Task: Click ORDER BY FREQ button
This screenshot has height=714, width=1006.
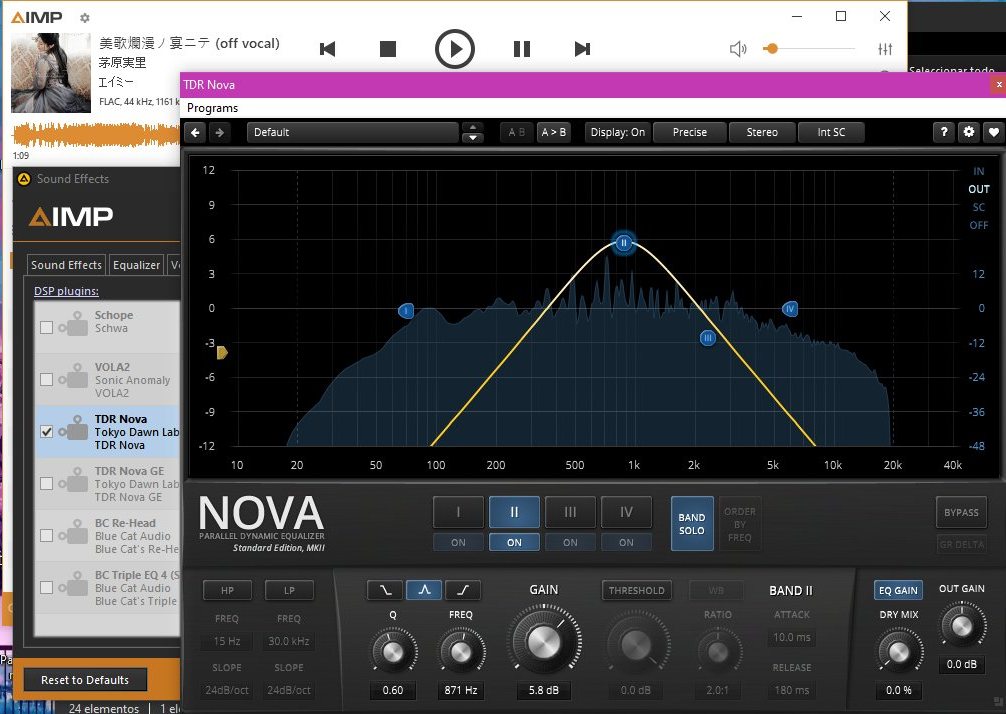Action: 740,523
